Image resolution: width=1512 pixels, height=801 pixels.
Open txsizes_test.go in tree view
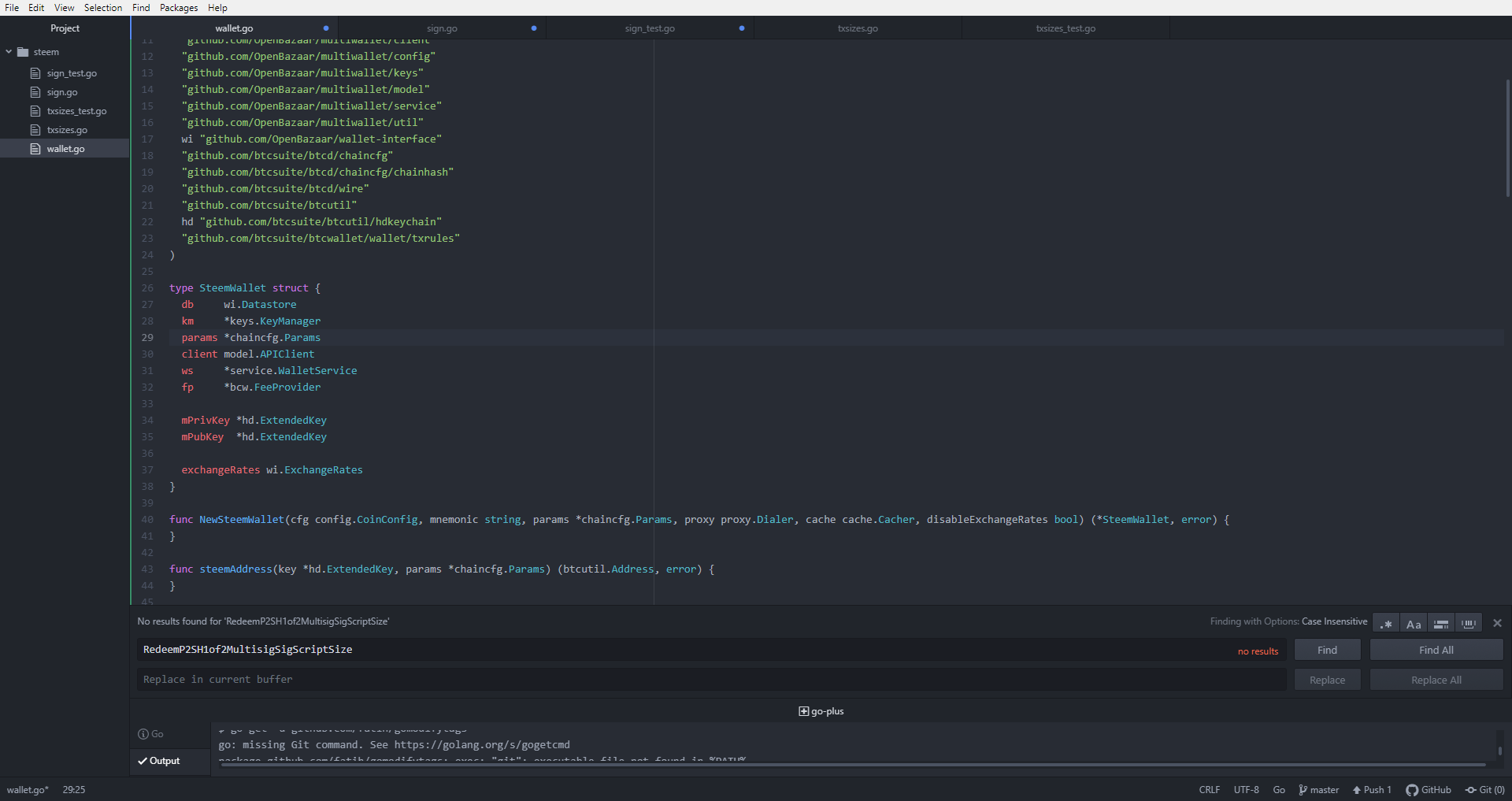pyautogui.click(x=76, y=111)
